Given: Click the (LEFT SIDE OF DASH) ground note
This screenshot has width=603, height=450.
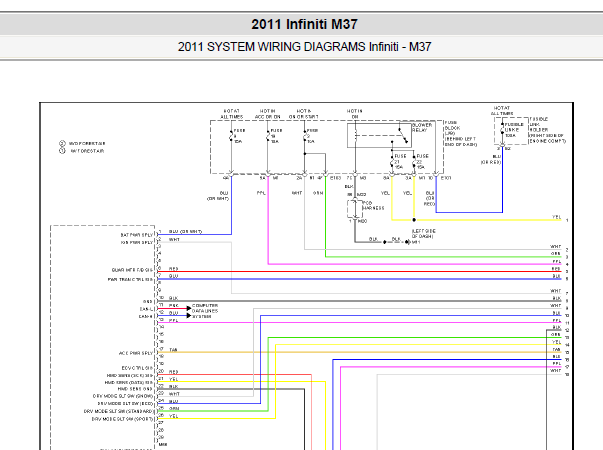Looking at the screenshot, I should click(x=423, y=233).
